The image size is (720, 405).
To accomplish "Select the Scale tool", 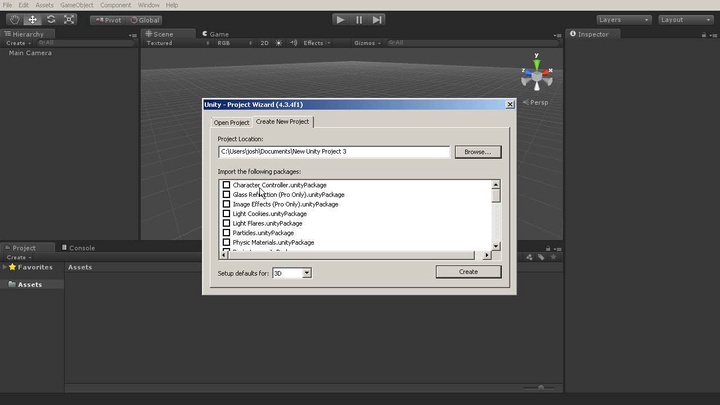I will (x=69, y=19).
